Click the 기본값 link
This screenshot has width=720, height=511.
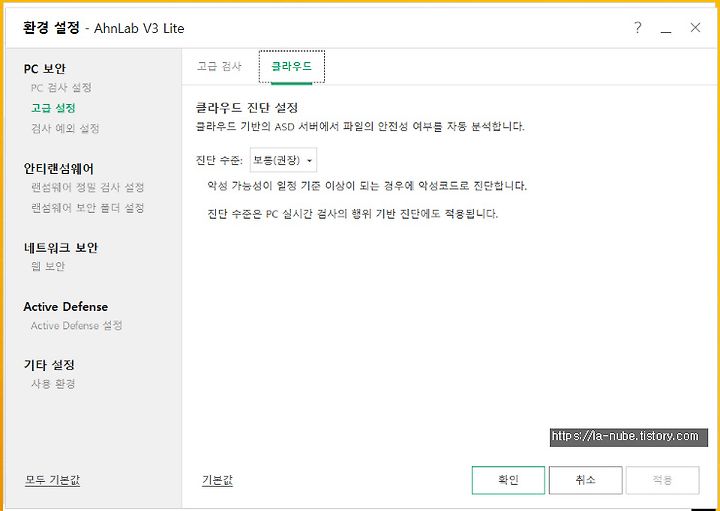click(217, 480)
